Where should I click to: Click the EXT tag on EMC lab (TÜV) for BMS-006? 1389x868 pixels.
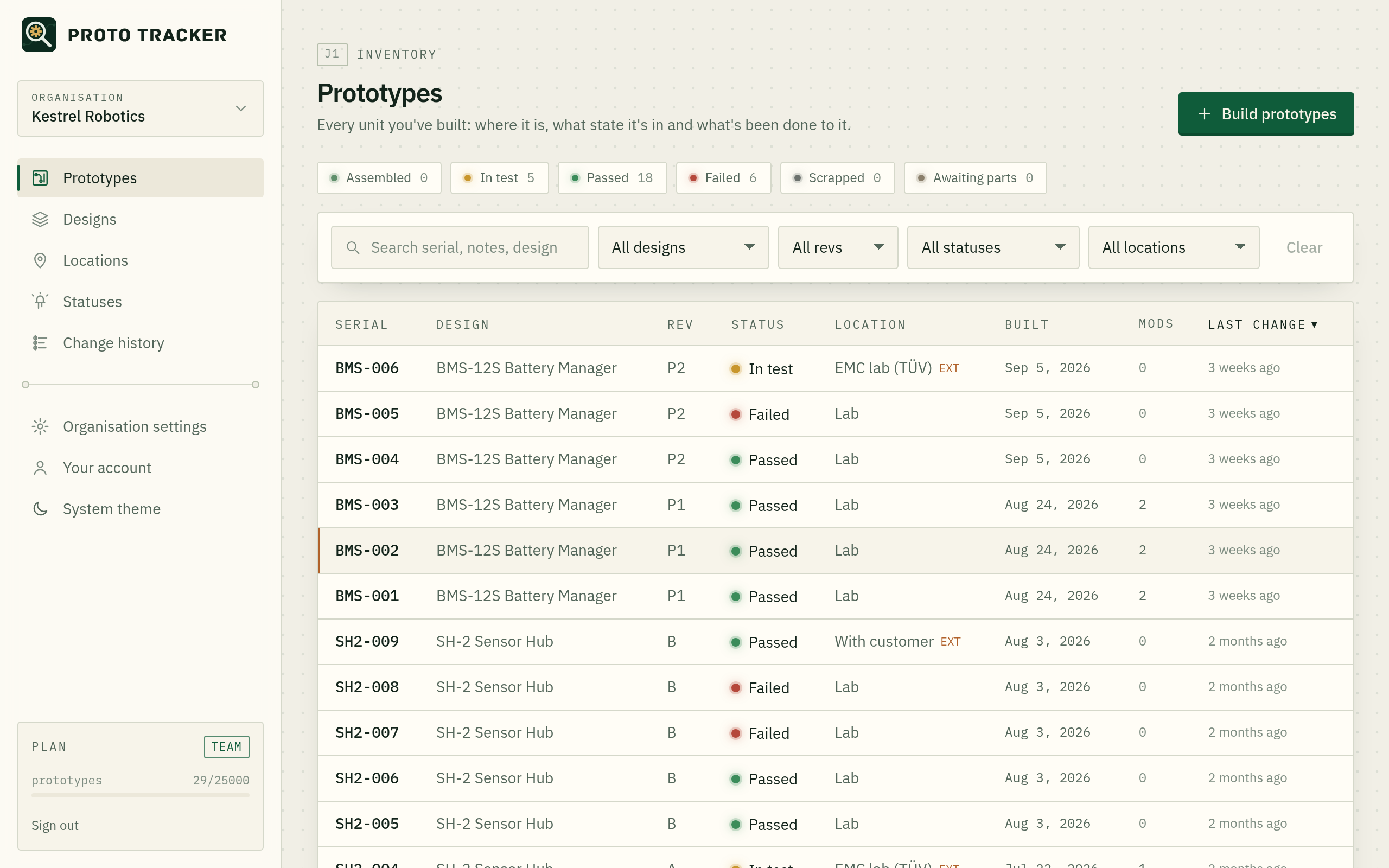(949, 368)
